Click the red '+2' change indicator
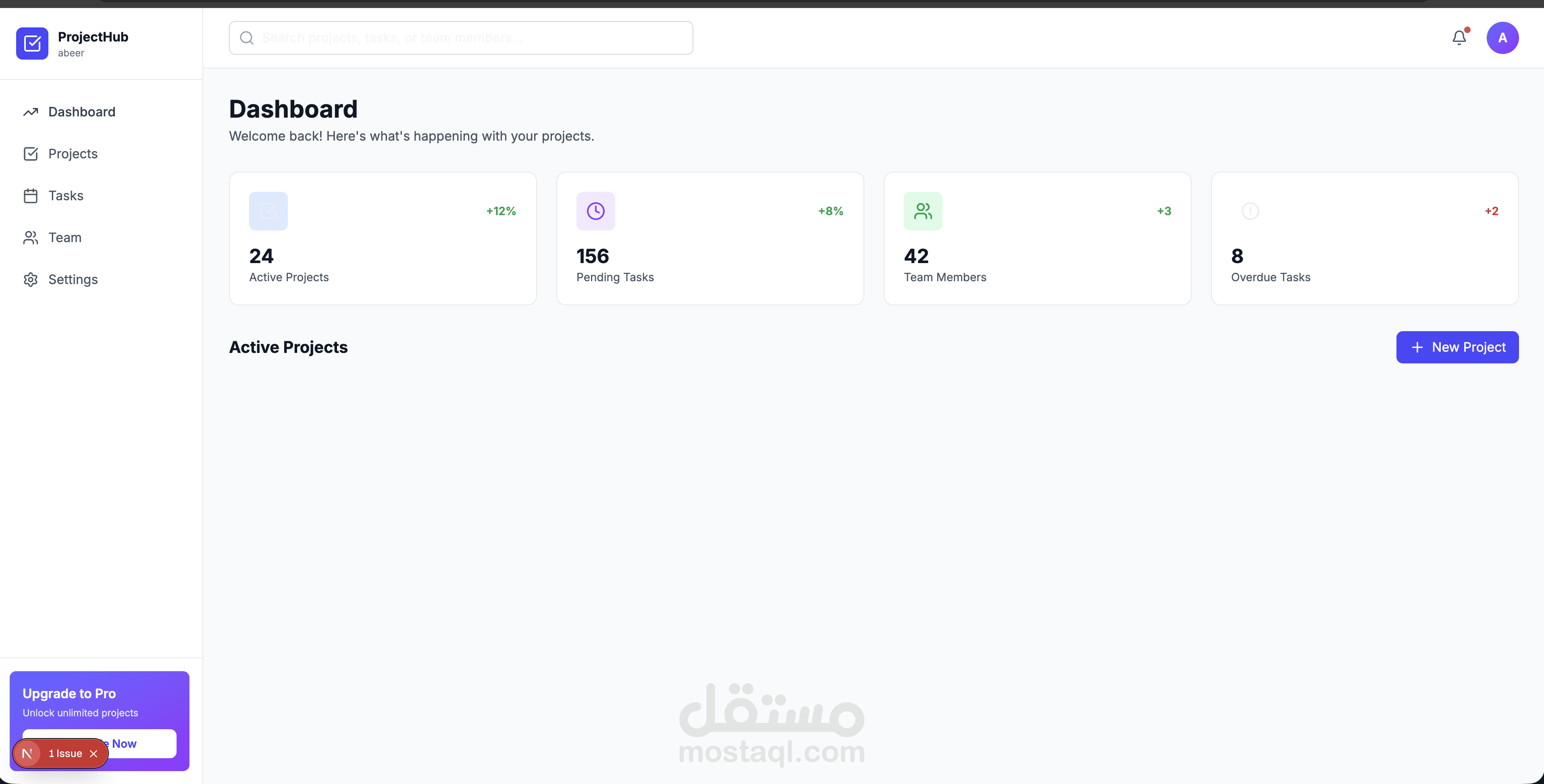The image size is (1544, 784). tap(1492, 211)
